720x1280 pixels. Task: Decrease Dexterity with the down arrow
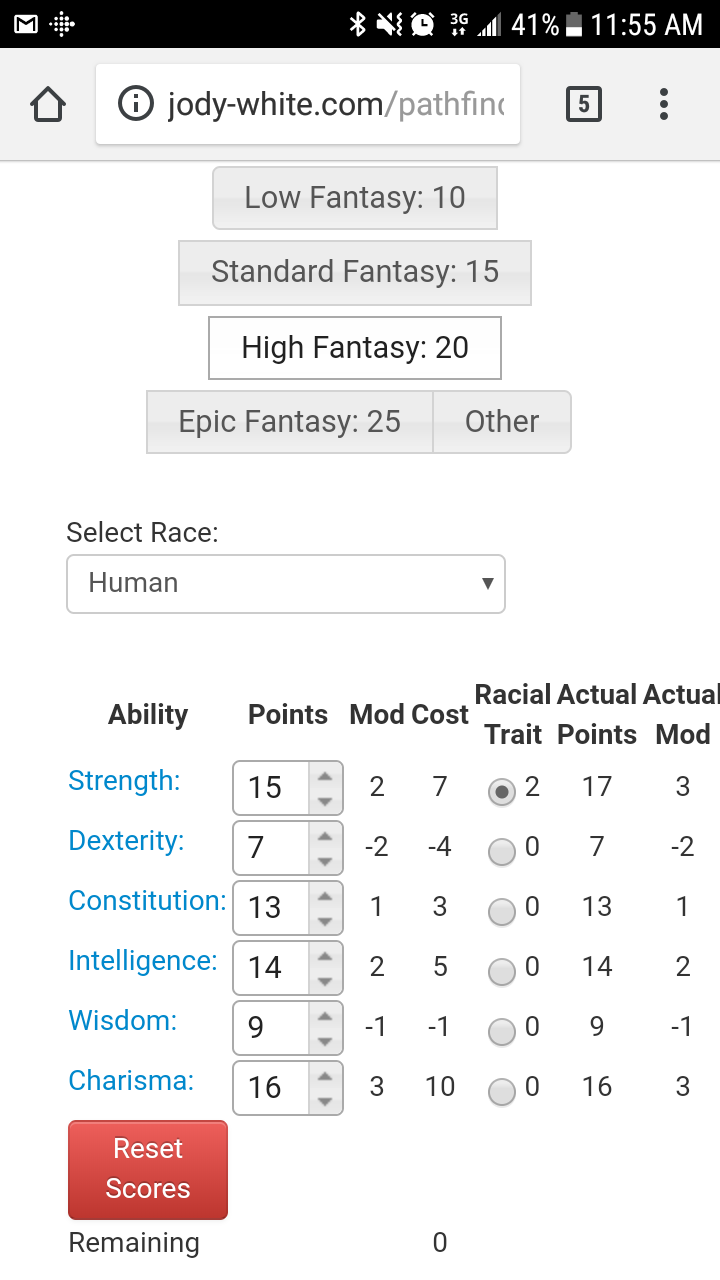(324, 861)
